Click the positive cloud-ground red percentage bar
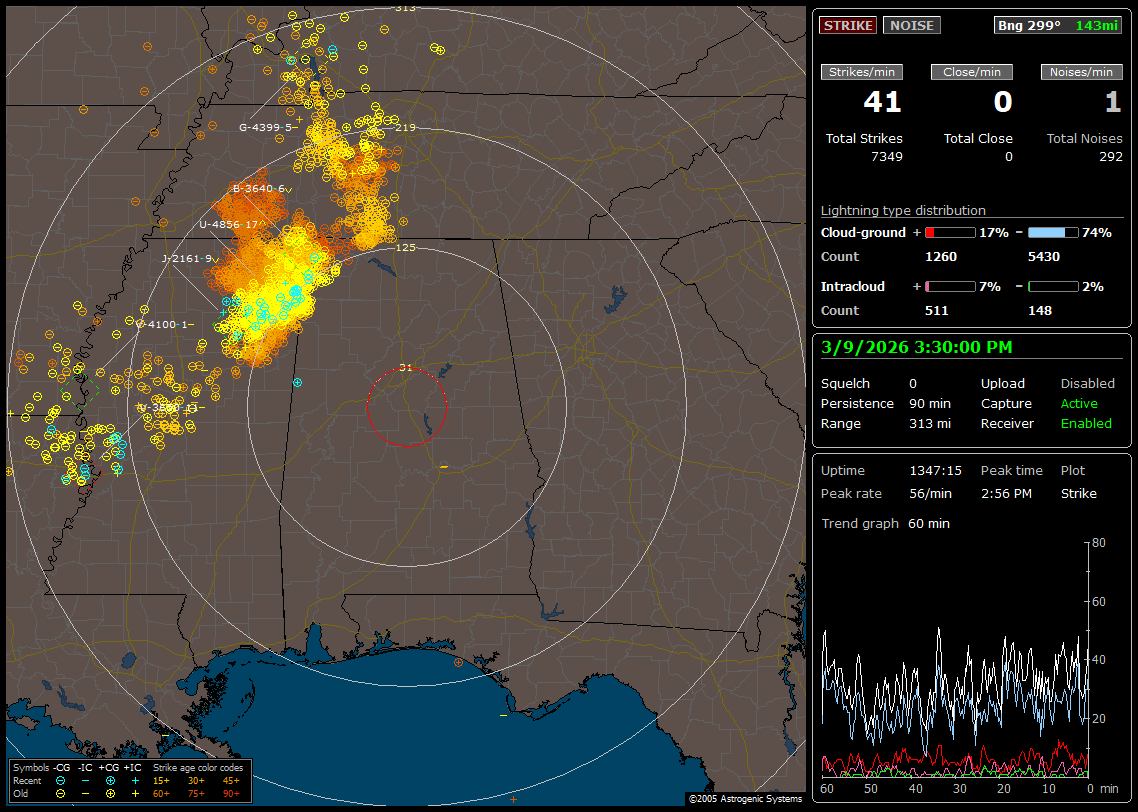The image size is (1138, 812). (x=949, y=232)
